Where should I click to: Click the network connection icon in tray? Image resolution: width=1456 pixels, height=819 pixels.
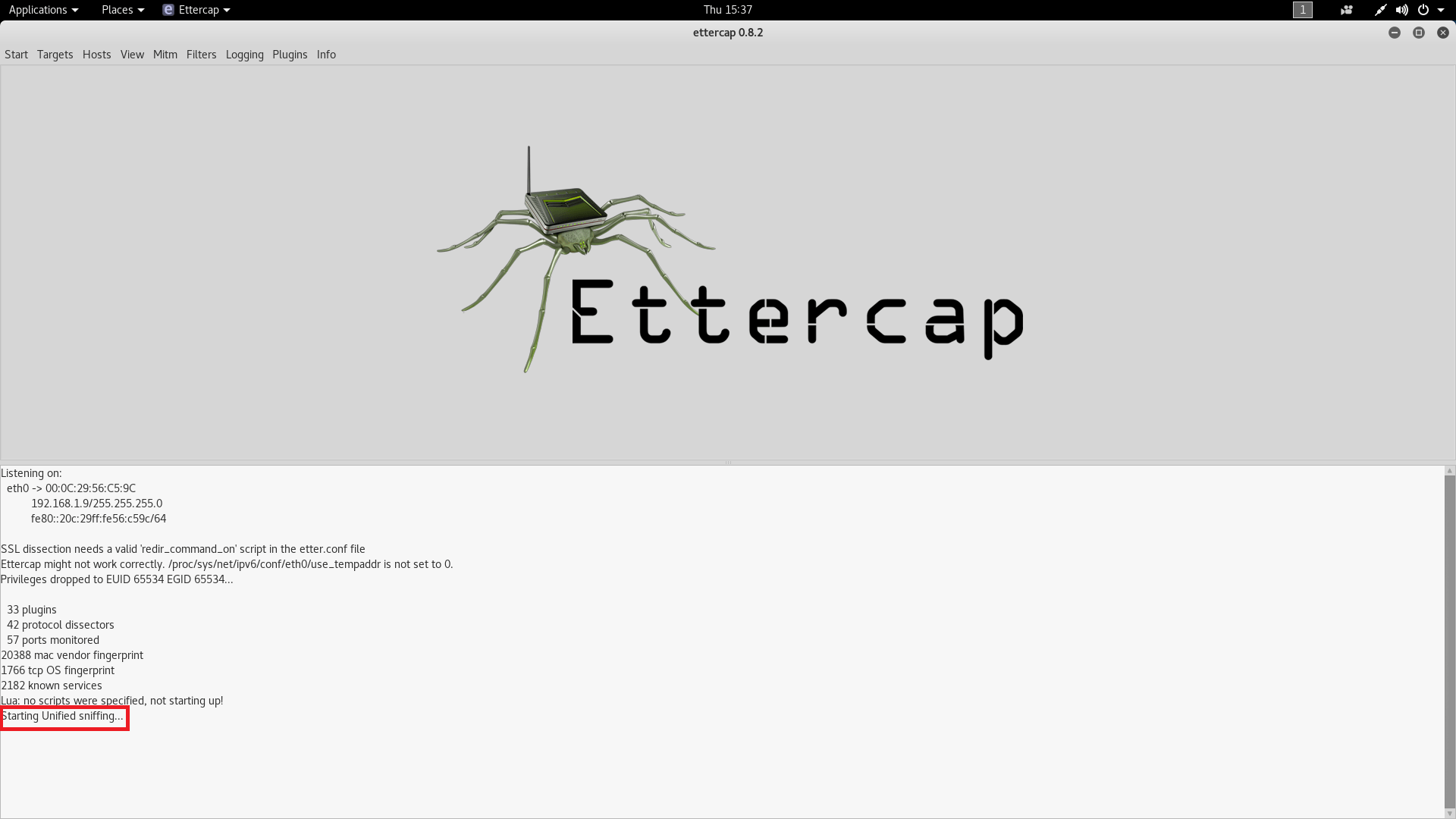(1380, 10)
